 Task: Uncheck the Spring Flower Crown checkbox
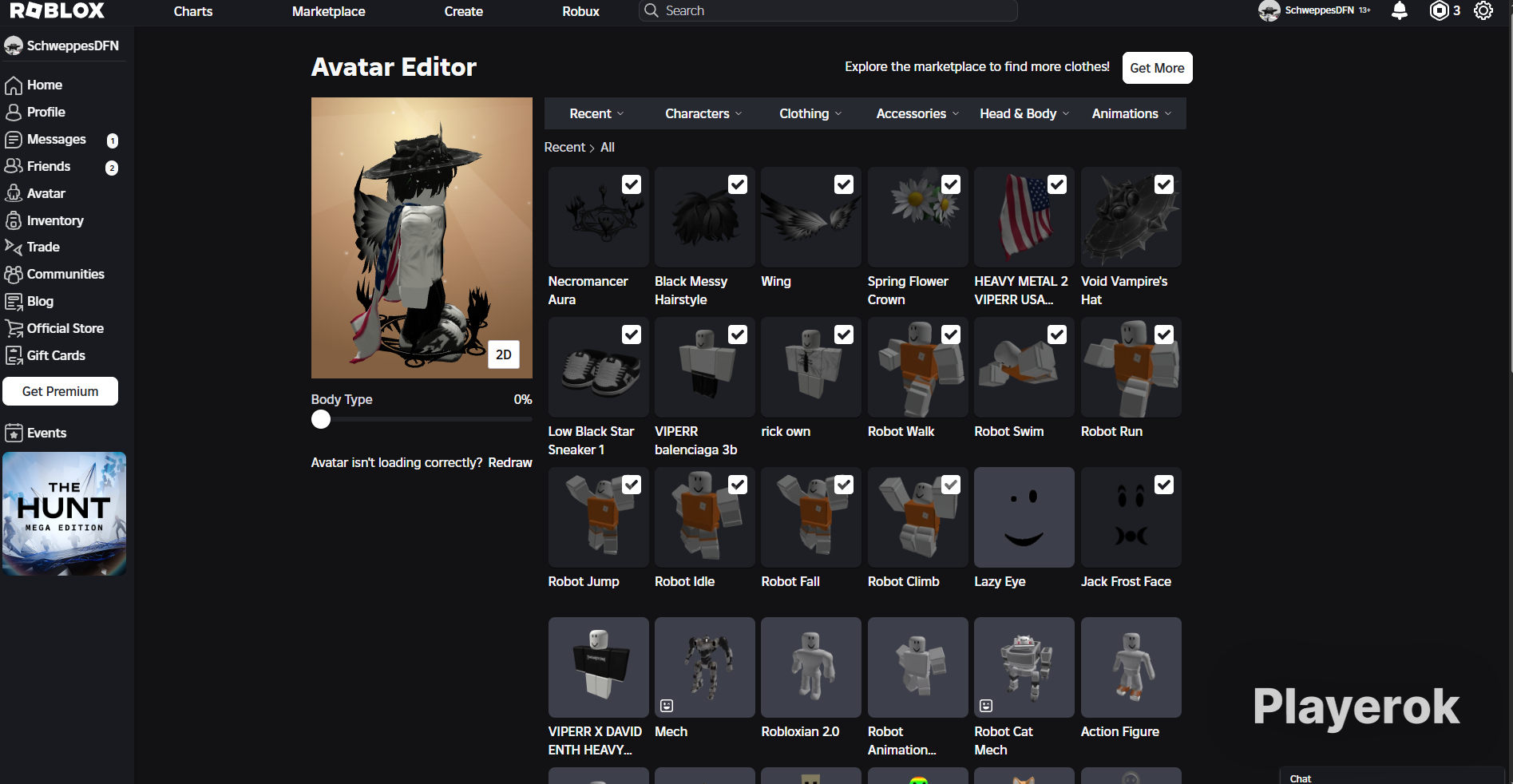951,184
